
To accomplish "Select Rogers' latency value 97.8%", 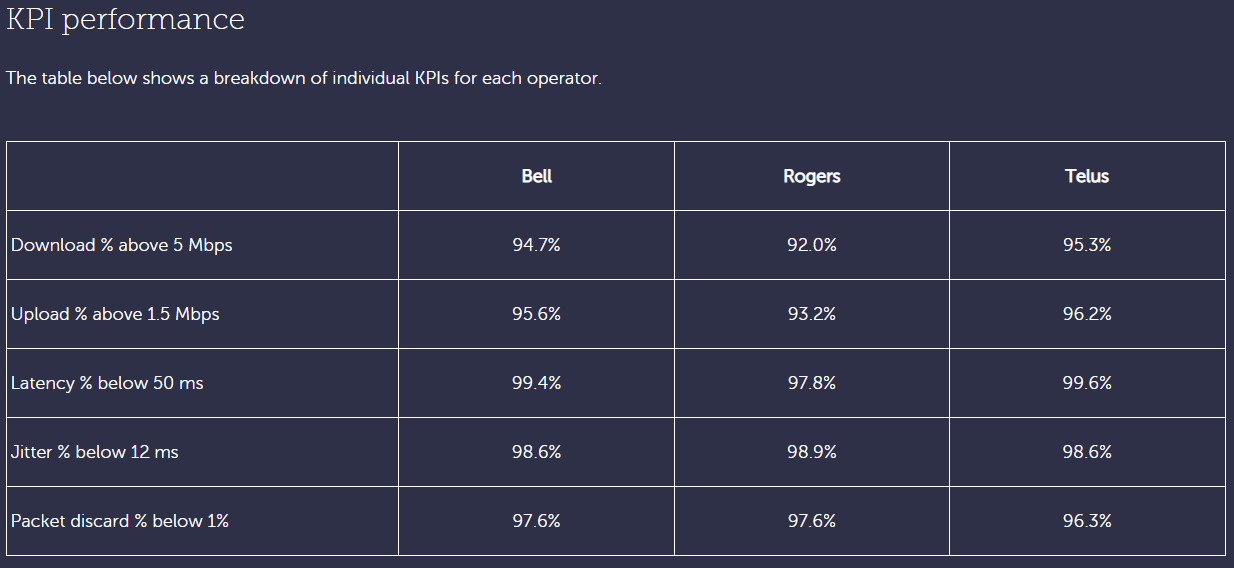I will click(811, 383).
